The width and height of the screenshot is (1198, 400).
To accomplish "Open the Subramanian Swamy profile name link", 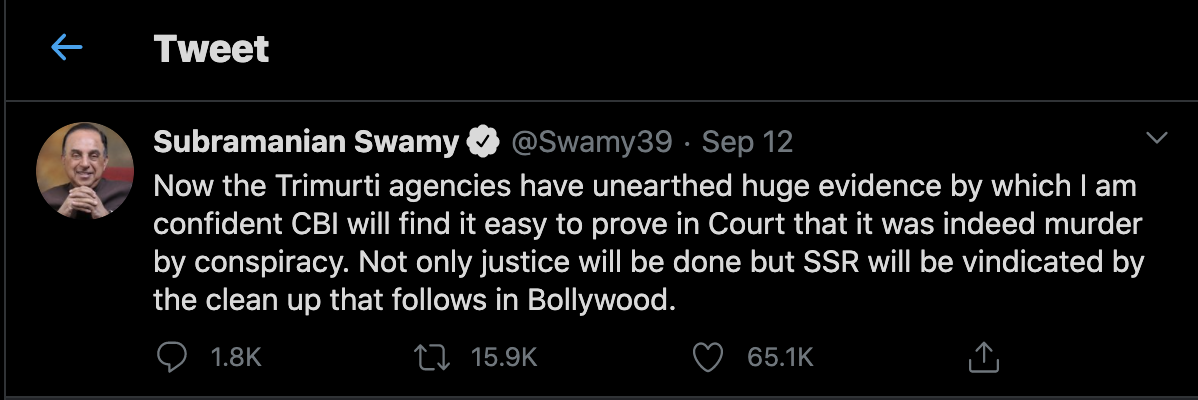I will click(x=305, y=143).
